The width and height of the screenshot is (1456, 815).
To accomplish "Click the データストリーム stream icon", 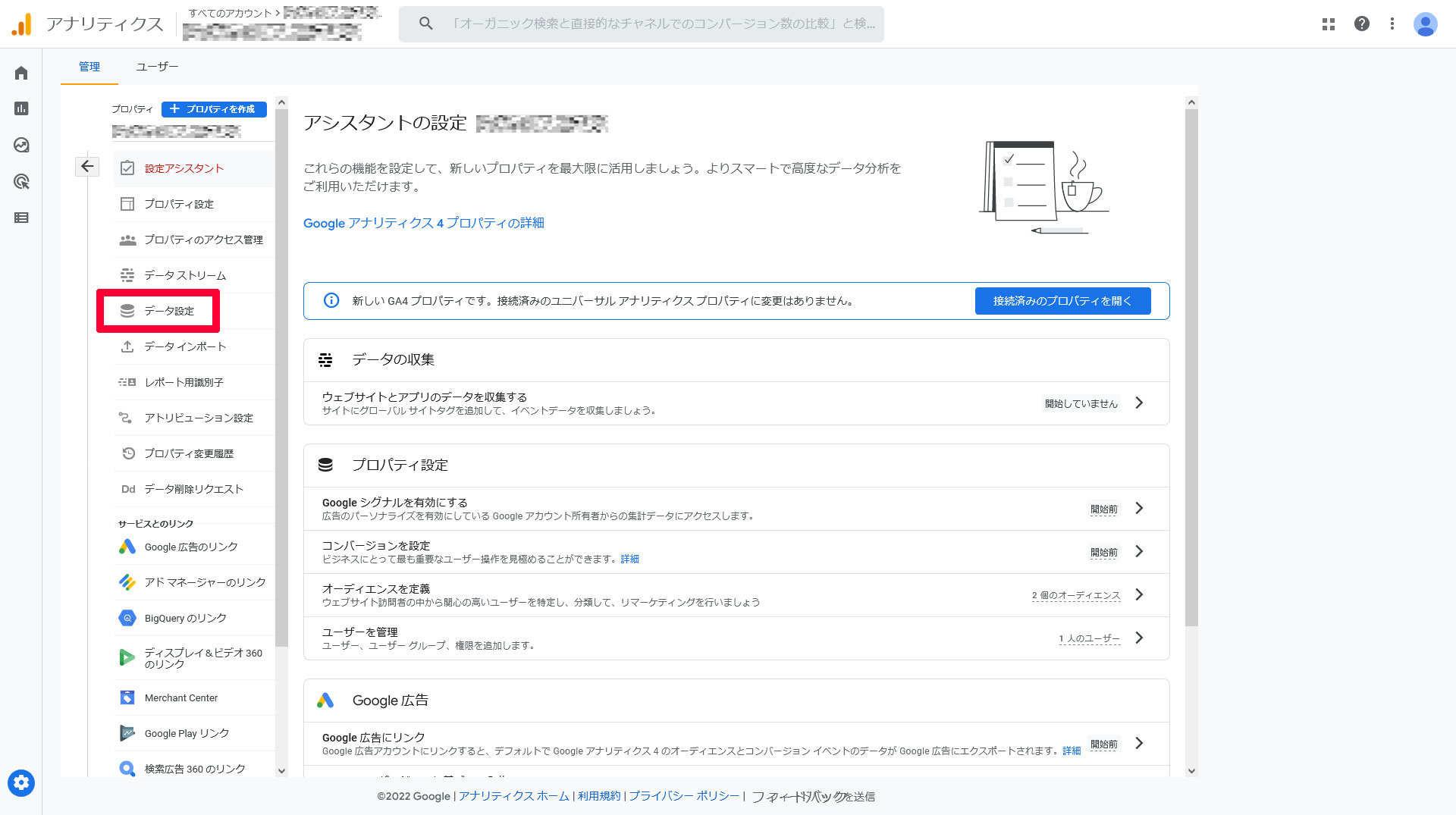I will click(127, 275).
